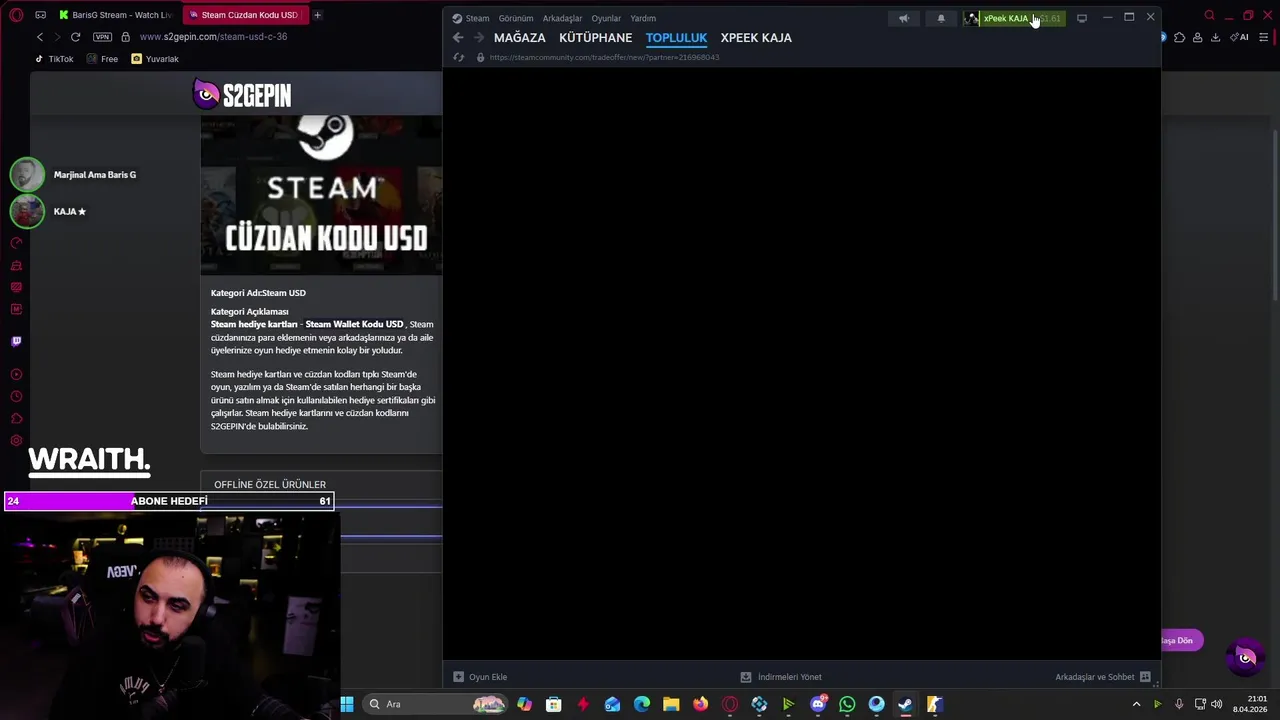The image size is (1280, 720).
Task: Open the TOPLULUK tab in Steam
Action: tap(676, 38)
